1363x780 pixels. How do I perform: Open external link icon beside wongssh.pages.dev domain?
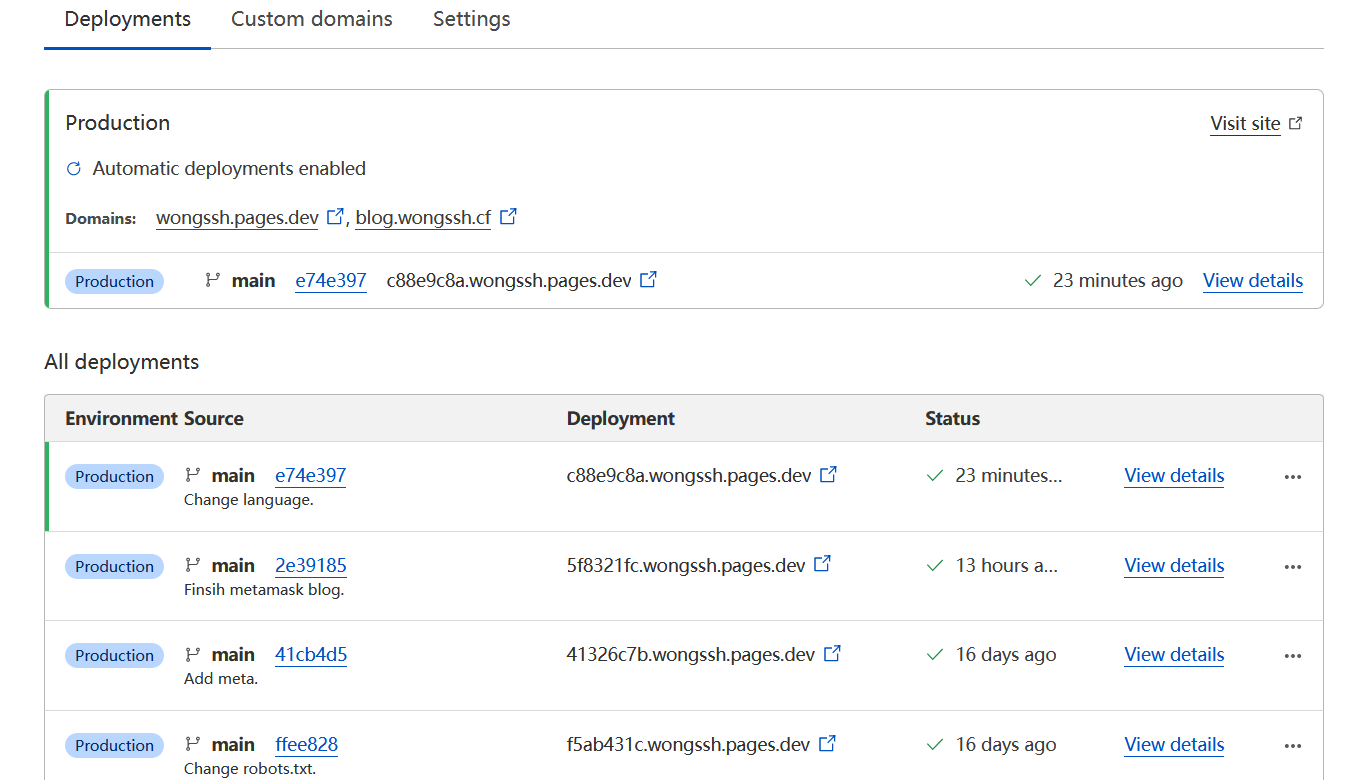coord(335,216)
